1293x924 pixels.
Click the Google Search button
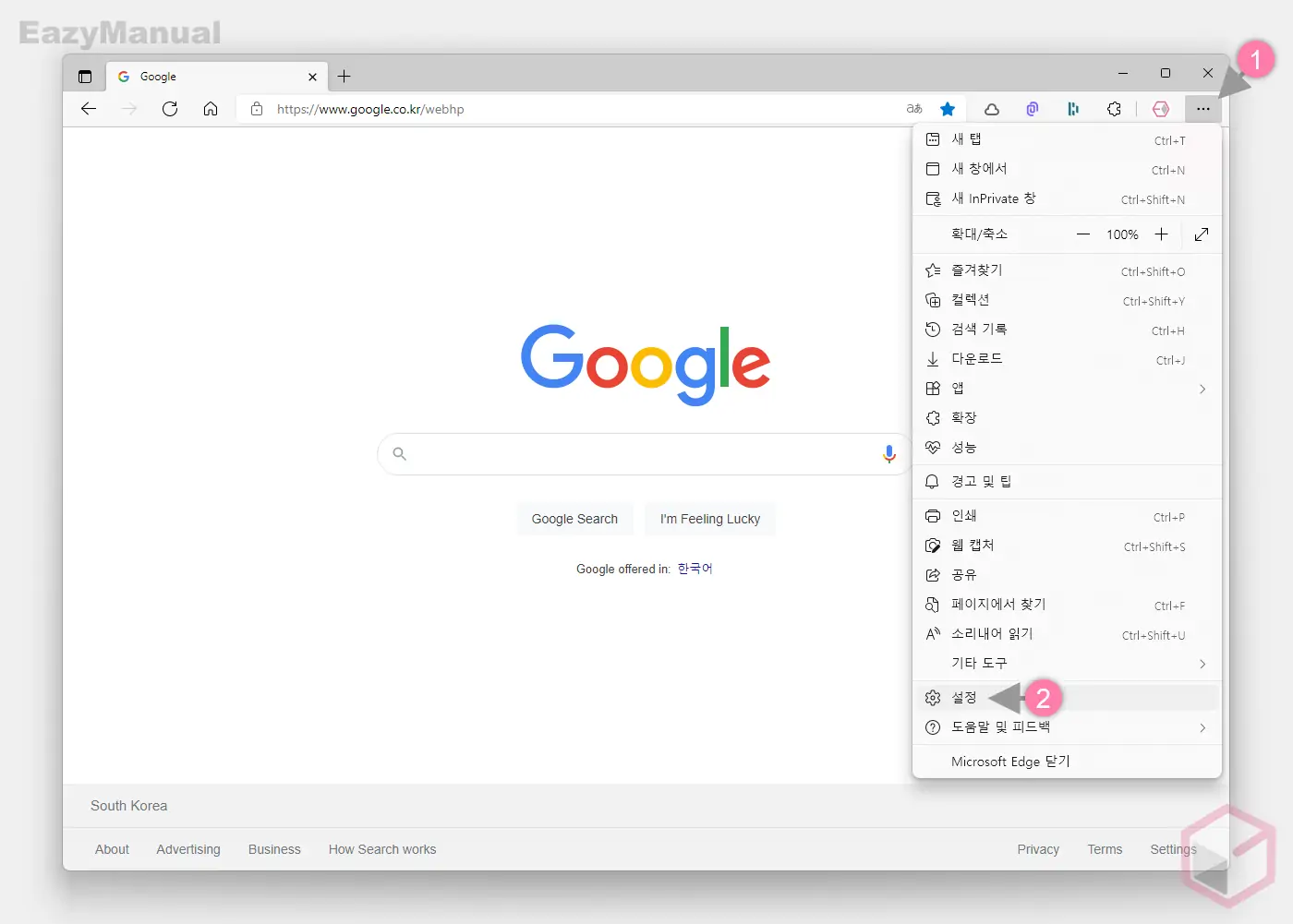[x=574, y=519]
